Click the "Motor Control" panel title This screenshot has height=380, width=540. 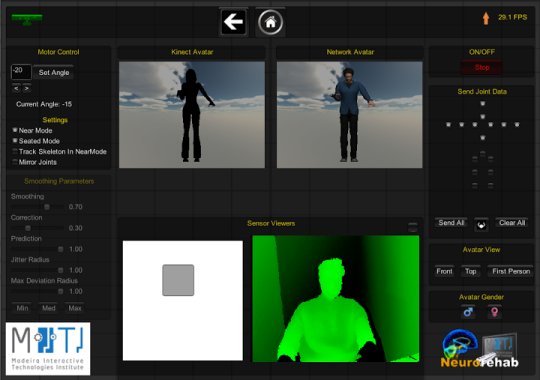58,52
